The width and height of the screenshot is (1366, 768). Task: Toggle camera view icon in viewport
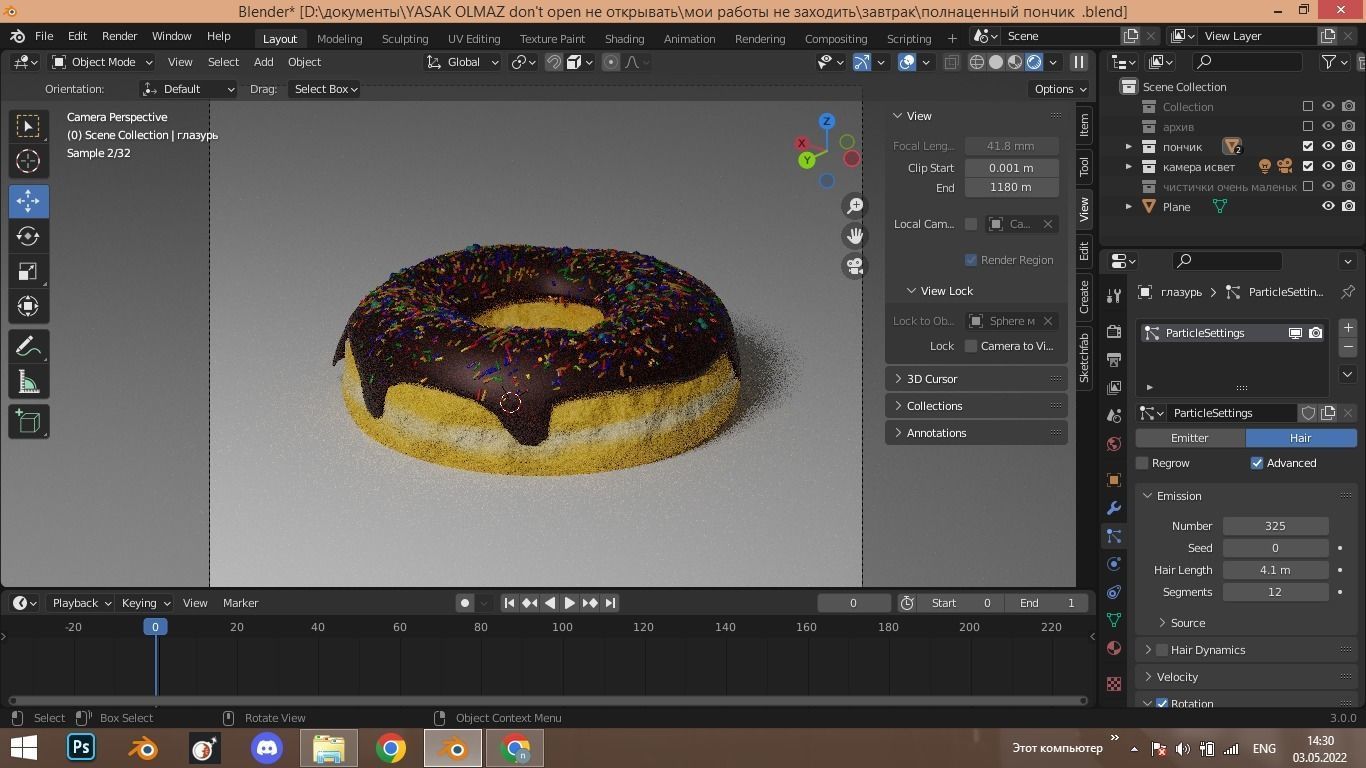pyautogui.click(x=854, y=266)
